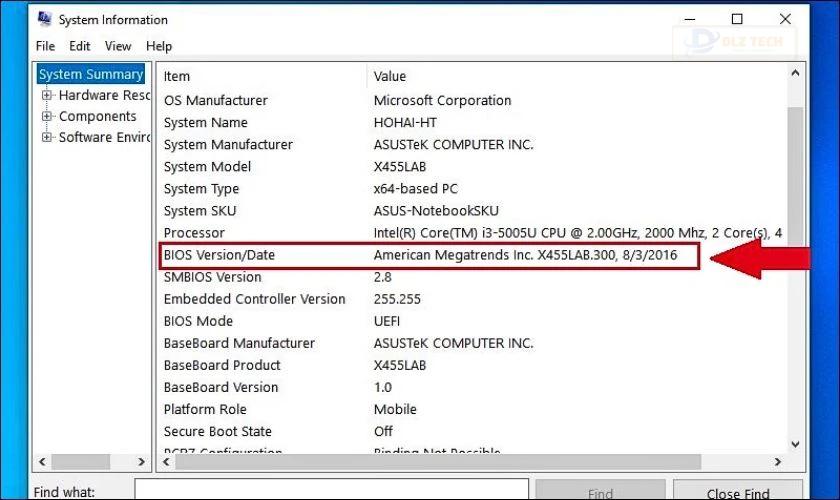Expand the Hardware Resources tree node
Viewport: 840px width, 500px height.
47,95
